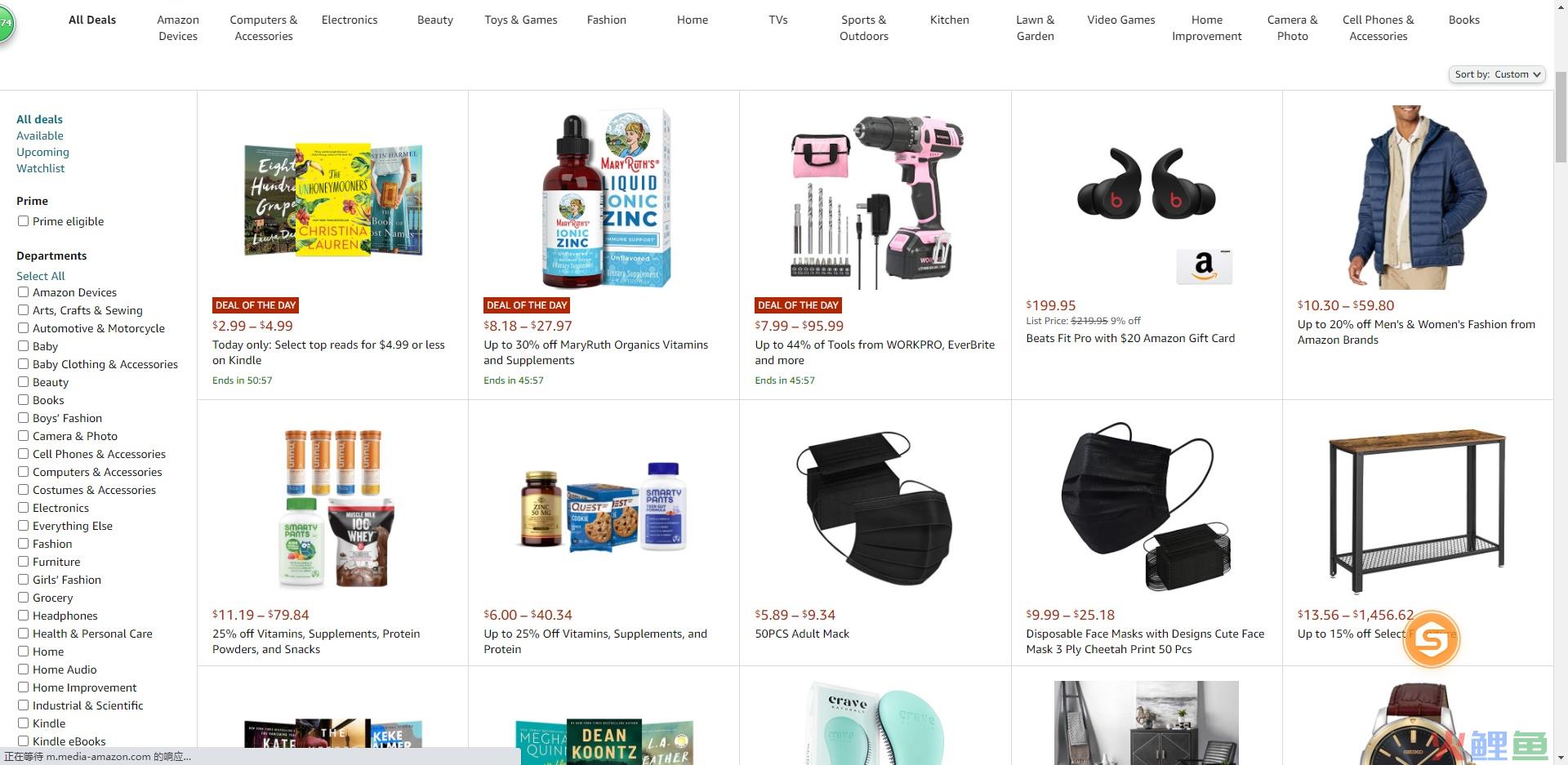Click the page vertical scrollbar thumb
This screenshot has height=765, width=1568.
pyautogui.click(x=1561, y=117)
